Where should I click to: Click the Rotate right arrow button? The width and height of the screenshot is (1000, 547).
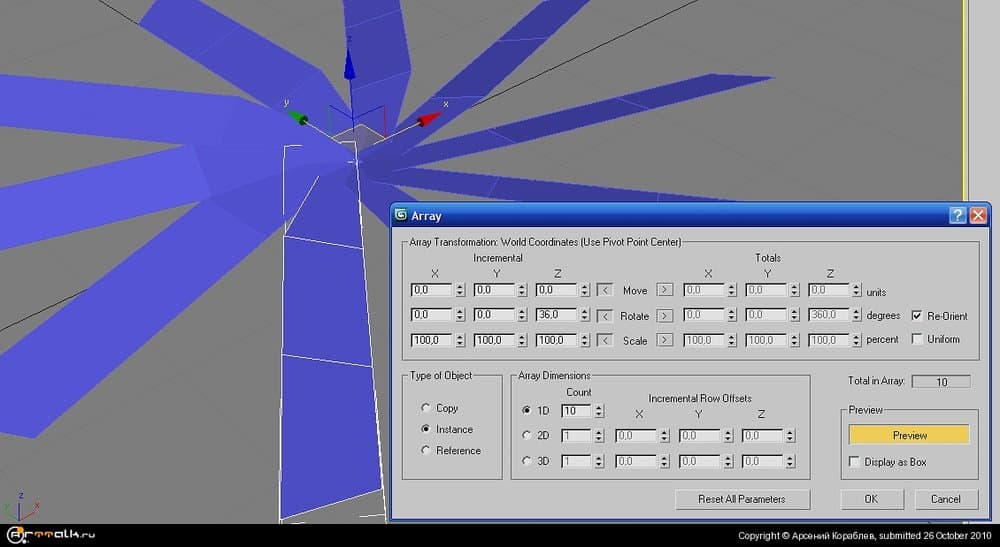pos(664,315)
